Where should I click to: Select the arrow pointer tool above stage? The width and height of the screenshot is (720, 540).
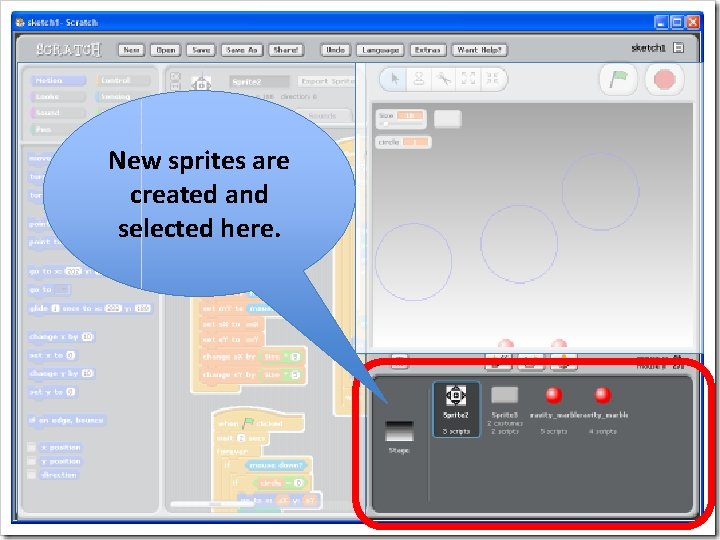point(394,79)
